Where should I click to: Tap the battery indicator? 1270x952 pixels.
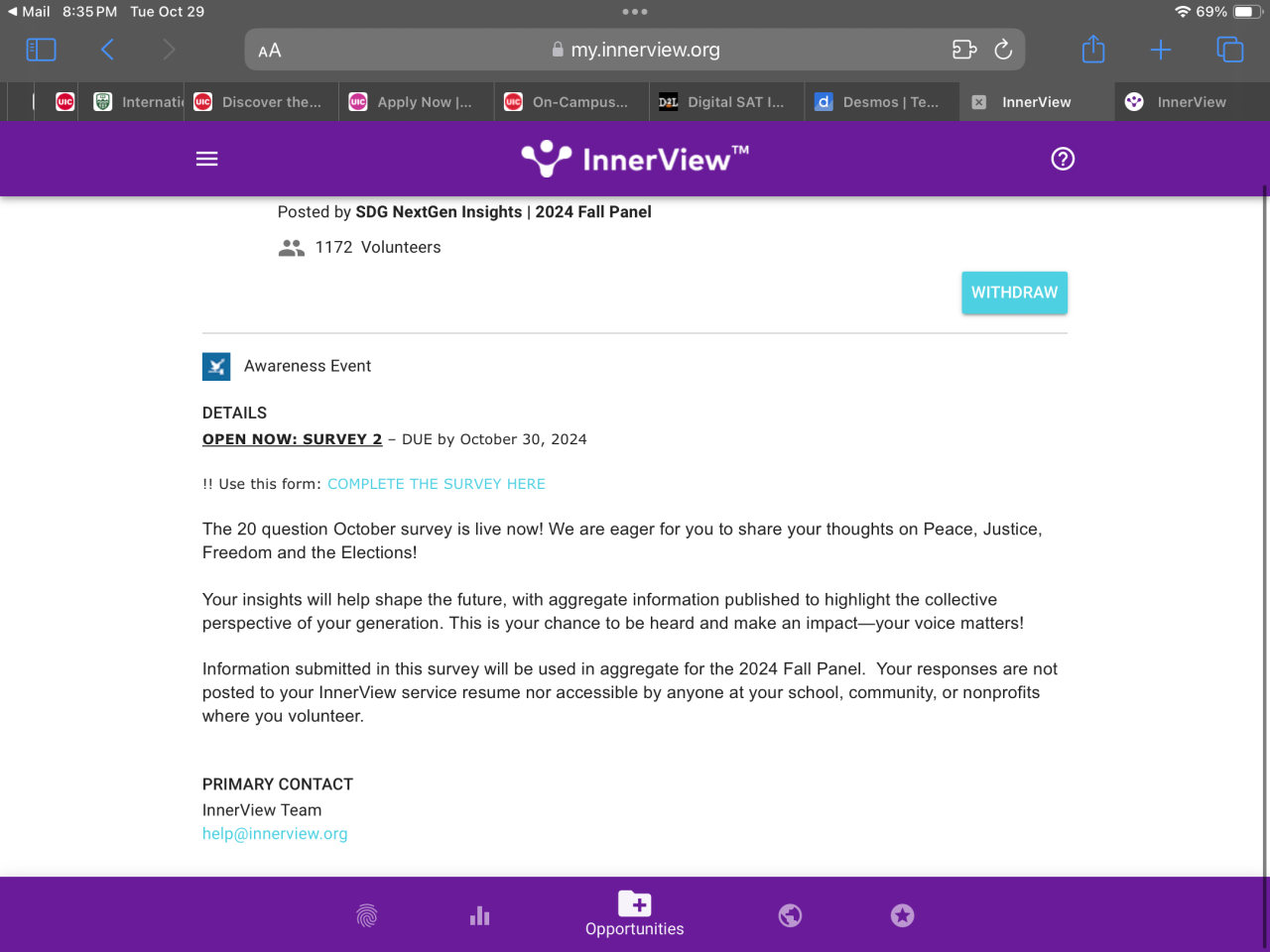click(1248, 12)
